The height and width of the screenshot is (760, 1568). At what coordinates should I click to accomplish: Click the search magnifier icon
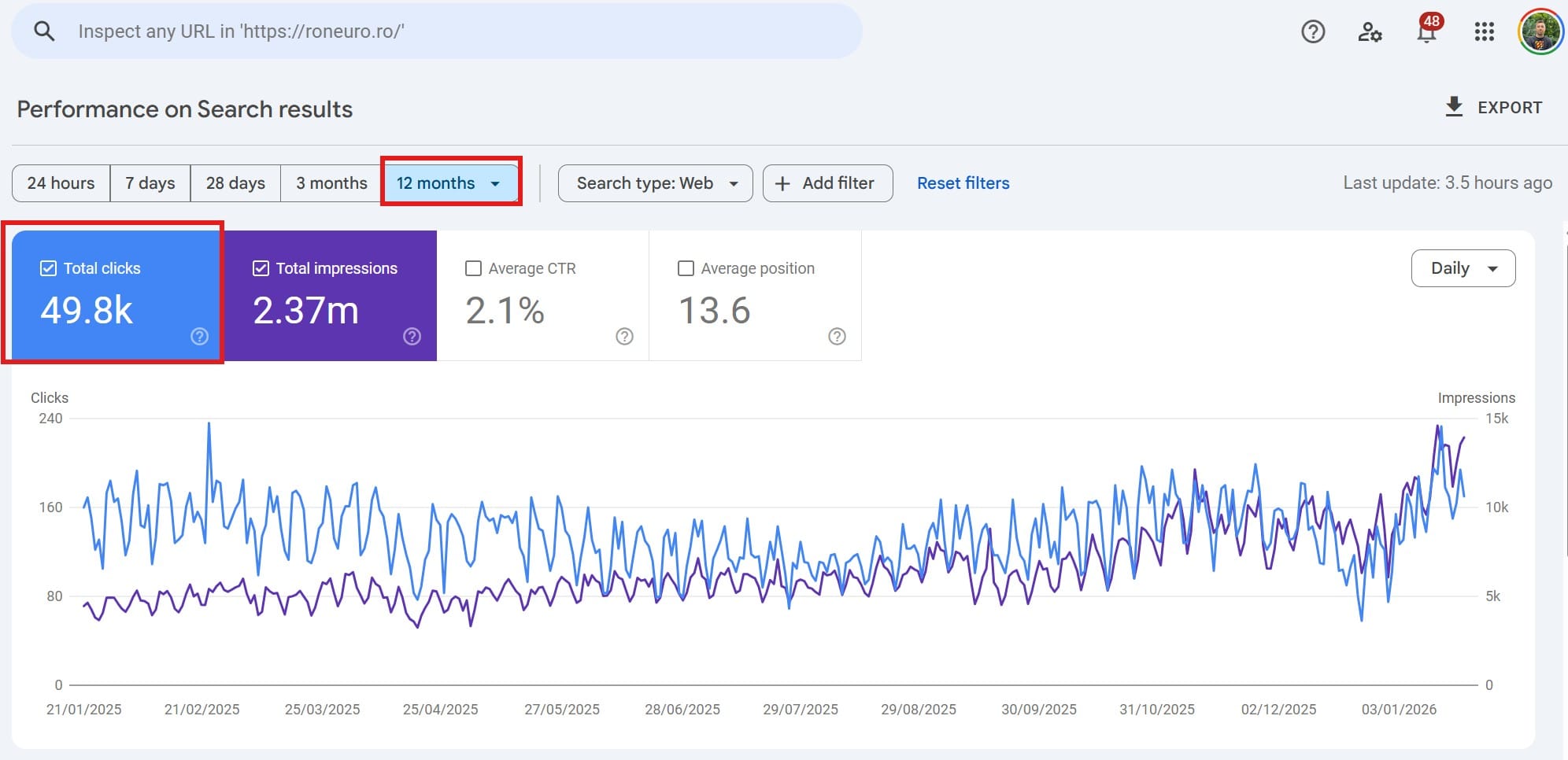44,31
